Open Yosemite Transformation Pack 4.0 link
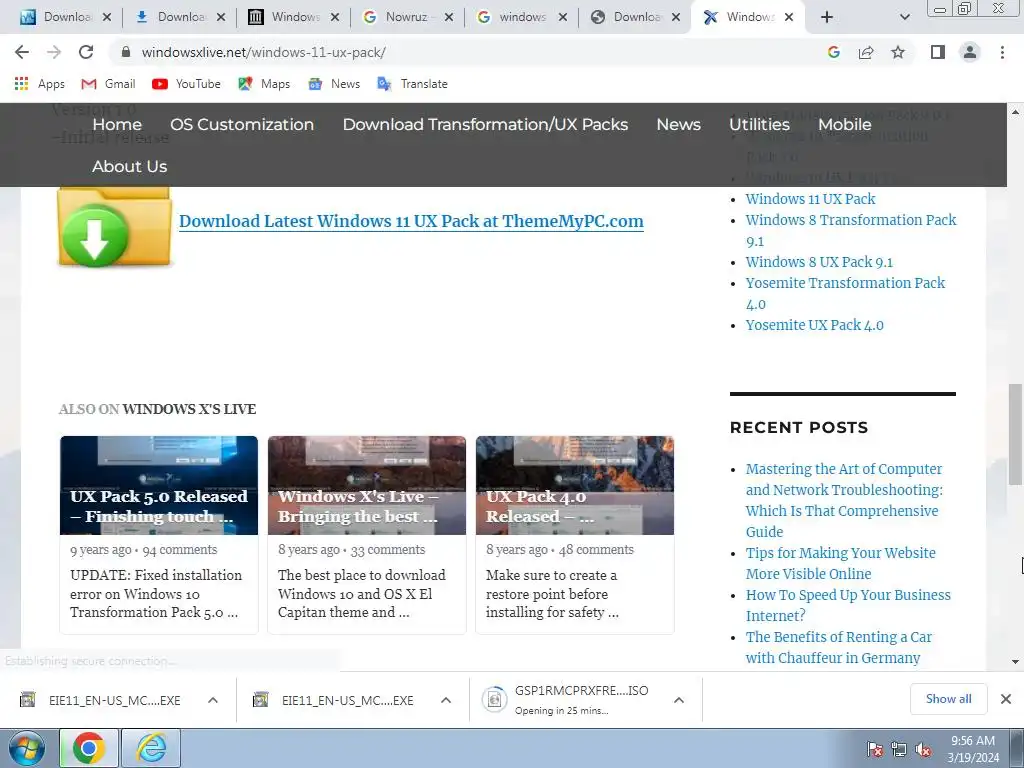Screen dimensions: 1024x768 pyautogui.click(x=845, y=293)
